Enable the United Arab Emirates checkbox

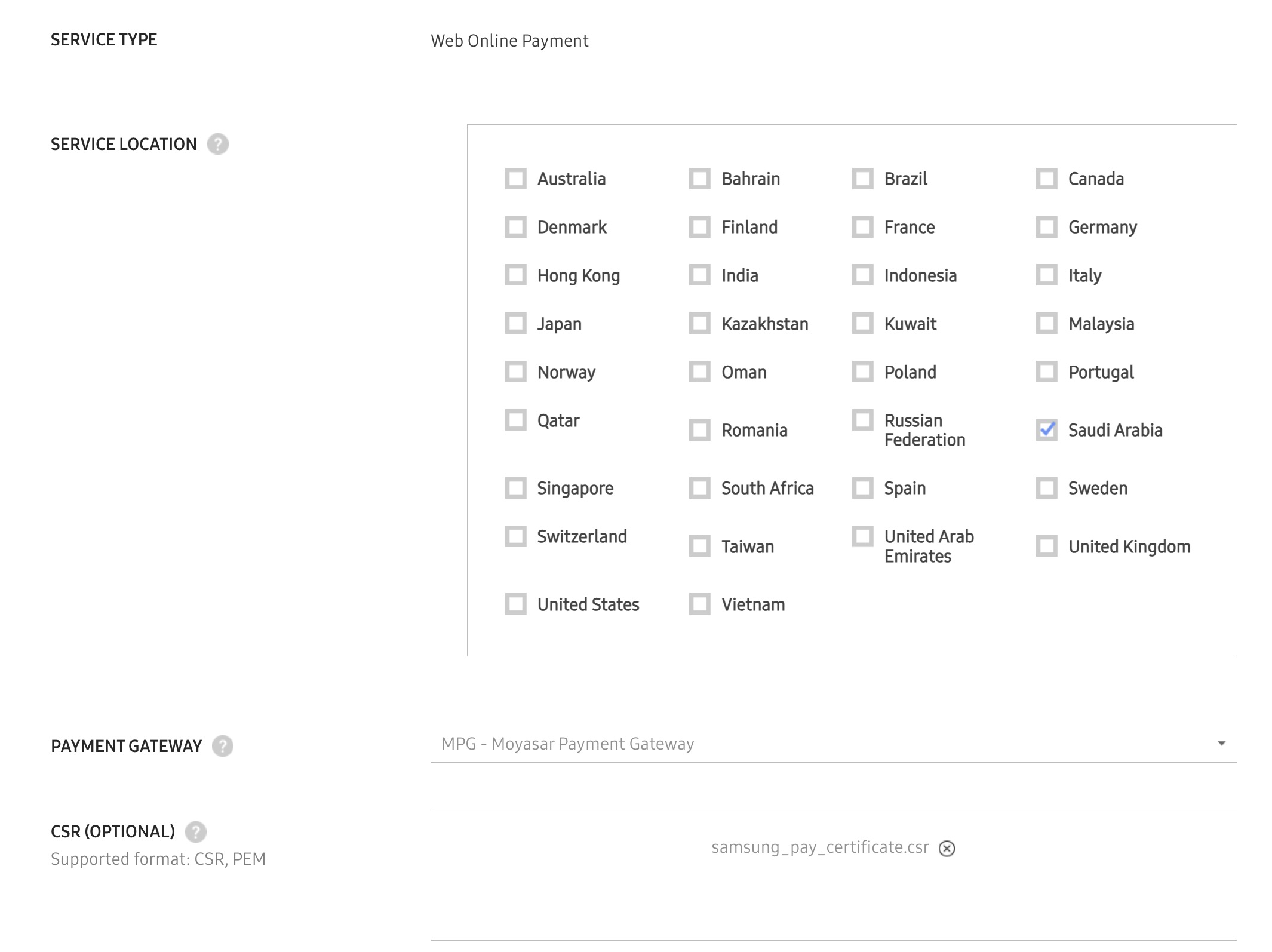click(x=862, y=536)
